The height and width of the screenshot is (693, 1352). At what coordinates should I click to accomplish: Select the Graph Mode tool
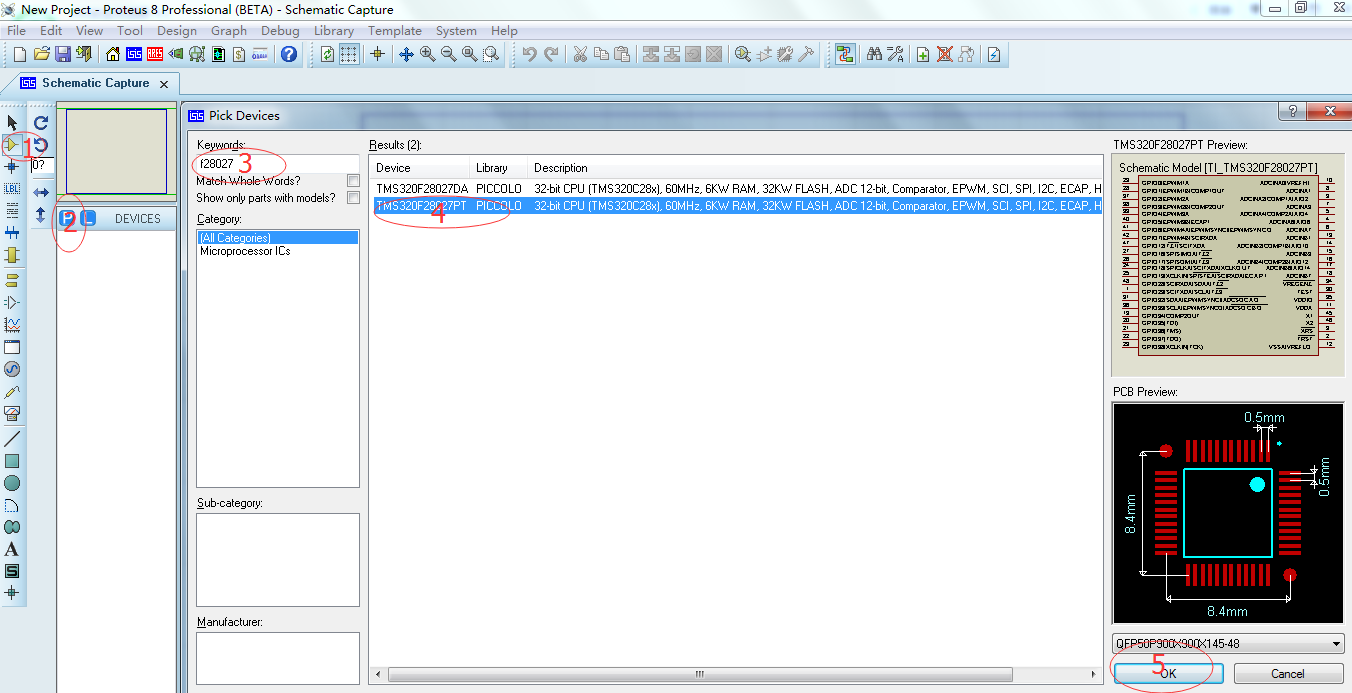pos(12,325)
